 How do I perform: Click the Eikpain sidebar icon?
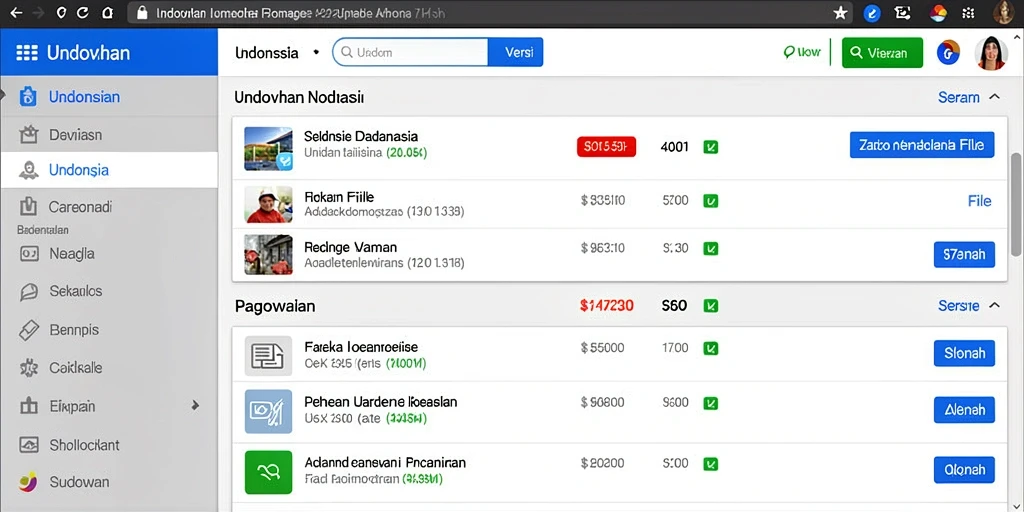[29, 406]
